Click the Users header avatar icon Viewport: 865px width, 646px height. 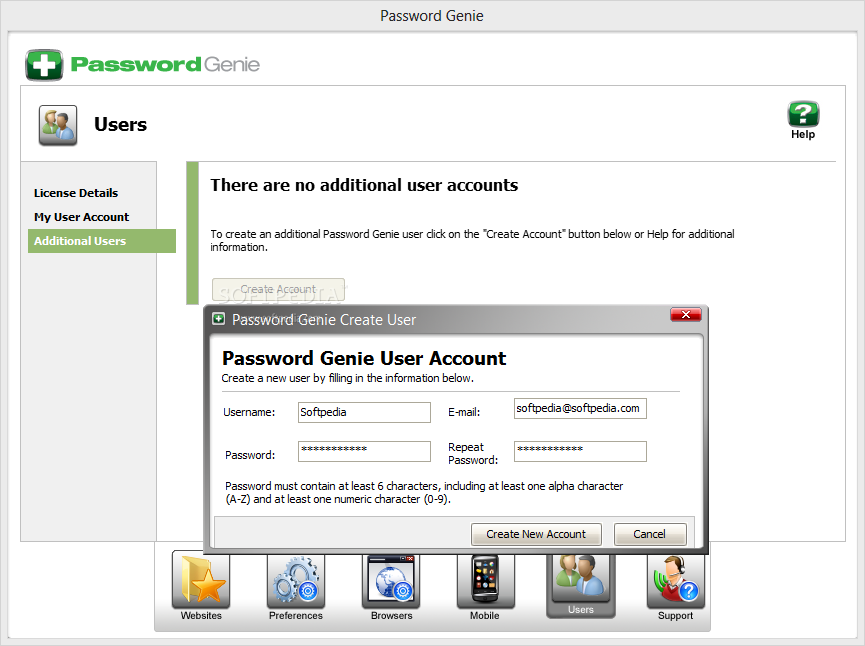[58, 125]
